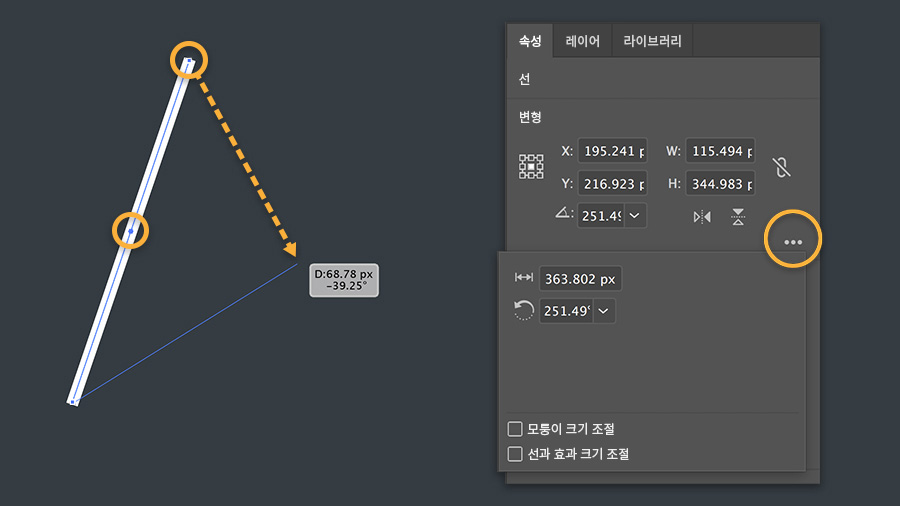
Task: Flip the line vertically
Action: (x=738, y=216)
